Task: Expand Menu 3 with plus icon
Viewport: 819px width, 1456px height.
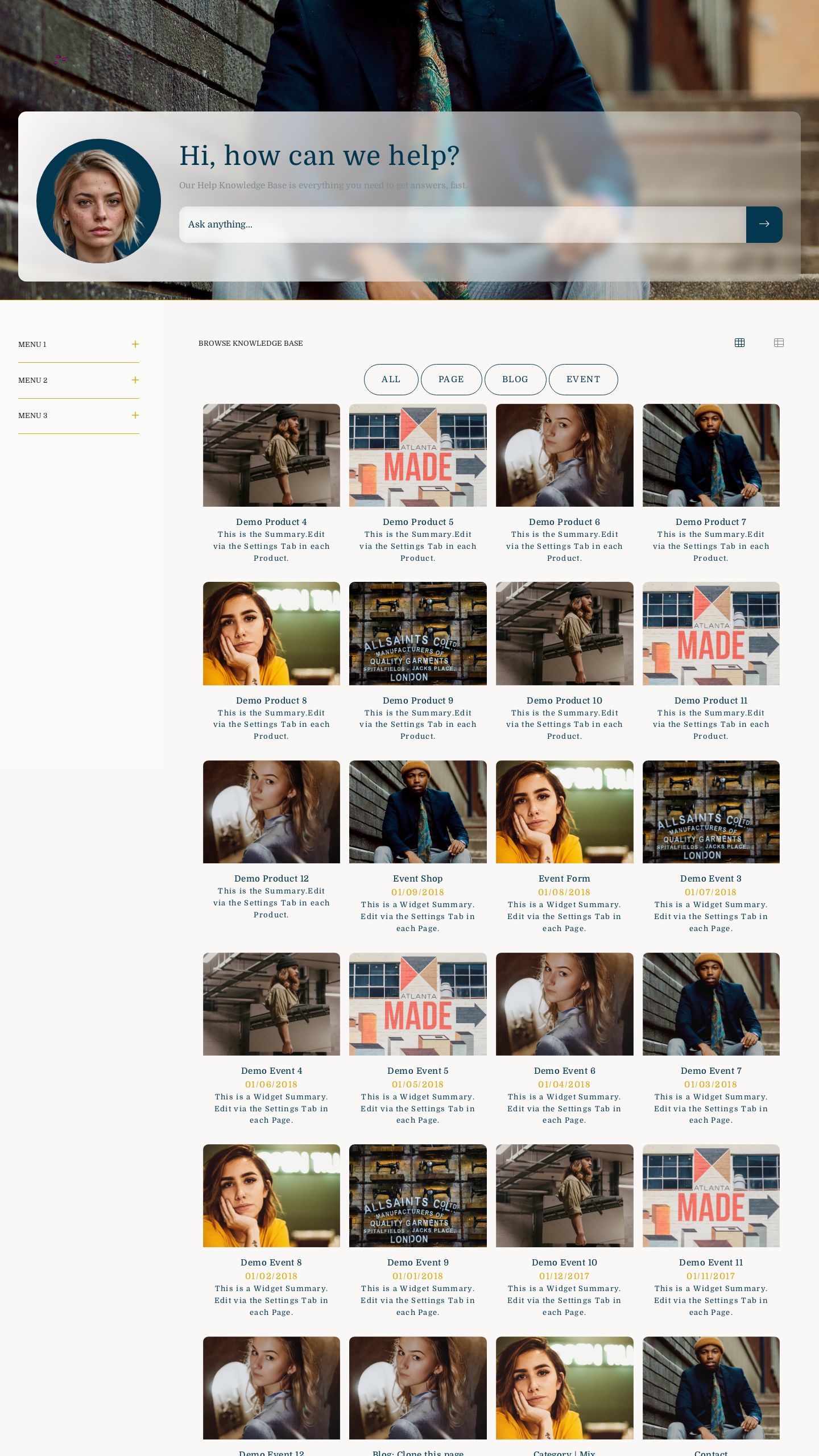Action: pos(135,416)
